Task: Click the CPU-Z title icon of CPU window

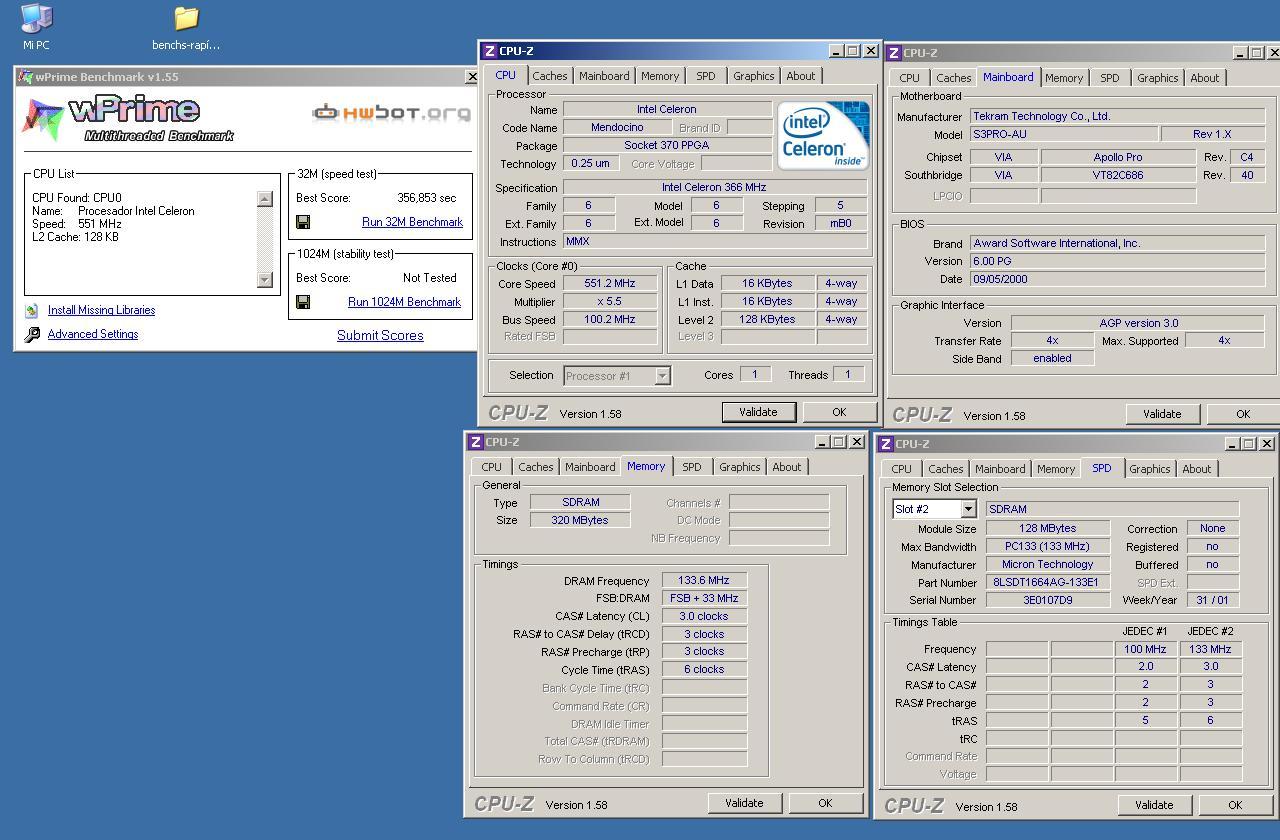Action: pos(490,51)
